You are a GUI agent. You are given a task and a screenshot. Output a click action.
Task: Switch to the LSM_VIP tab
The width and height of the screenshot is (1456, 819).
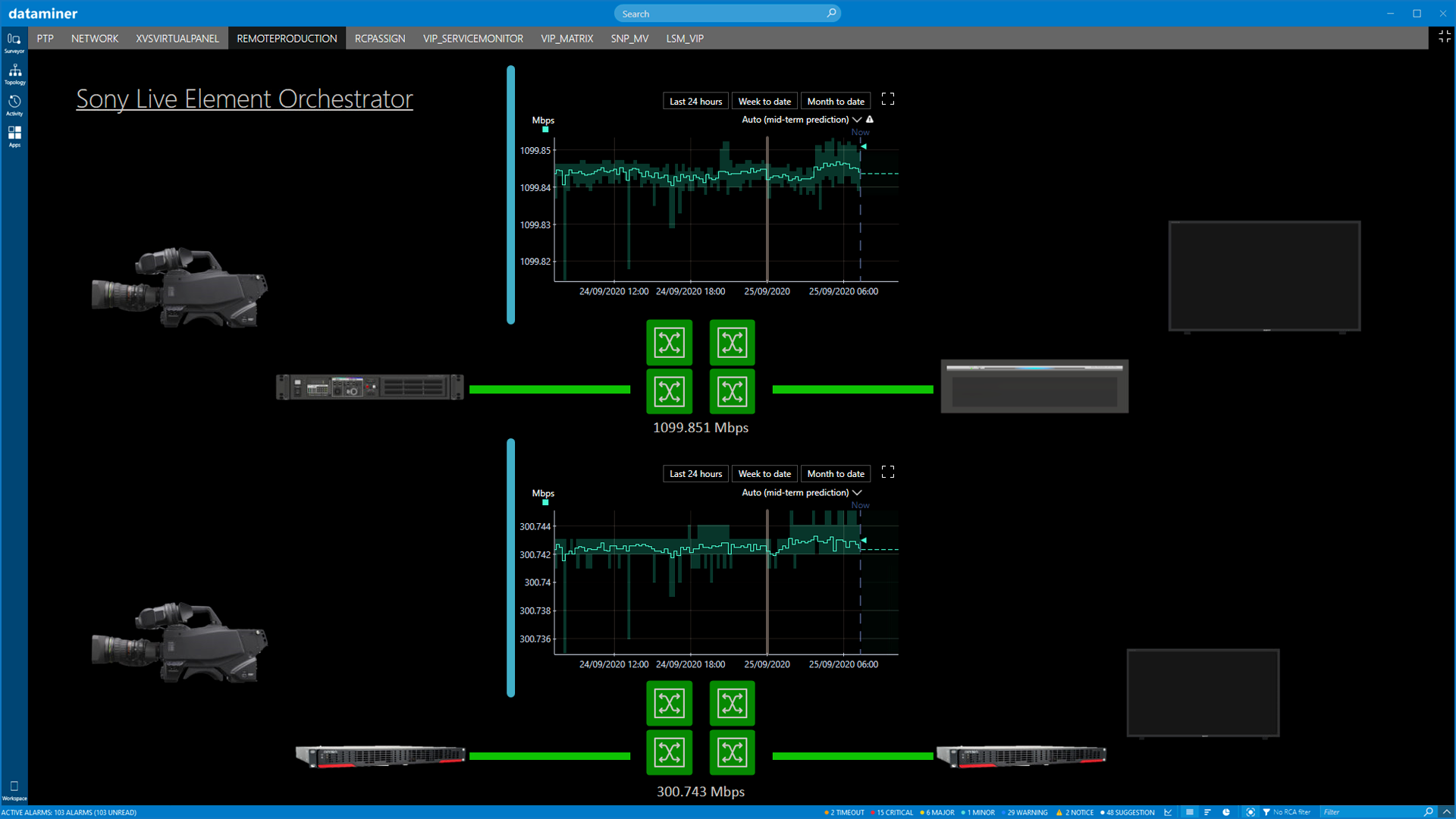point(685,39)
